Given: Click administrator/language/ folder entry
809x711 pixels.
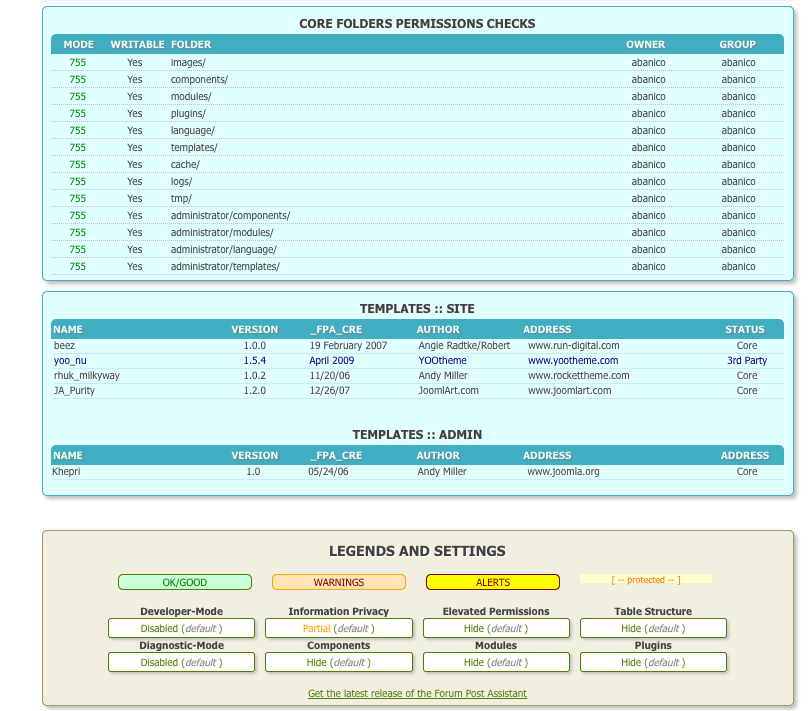Looking at the screenshot, I should [224, 249].
